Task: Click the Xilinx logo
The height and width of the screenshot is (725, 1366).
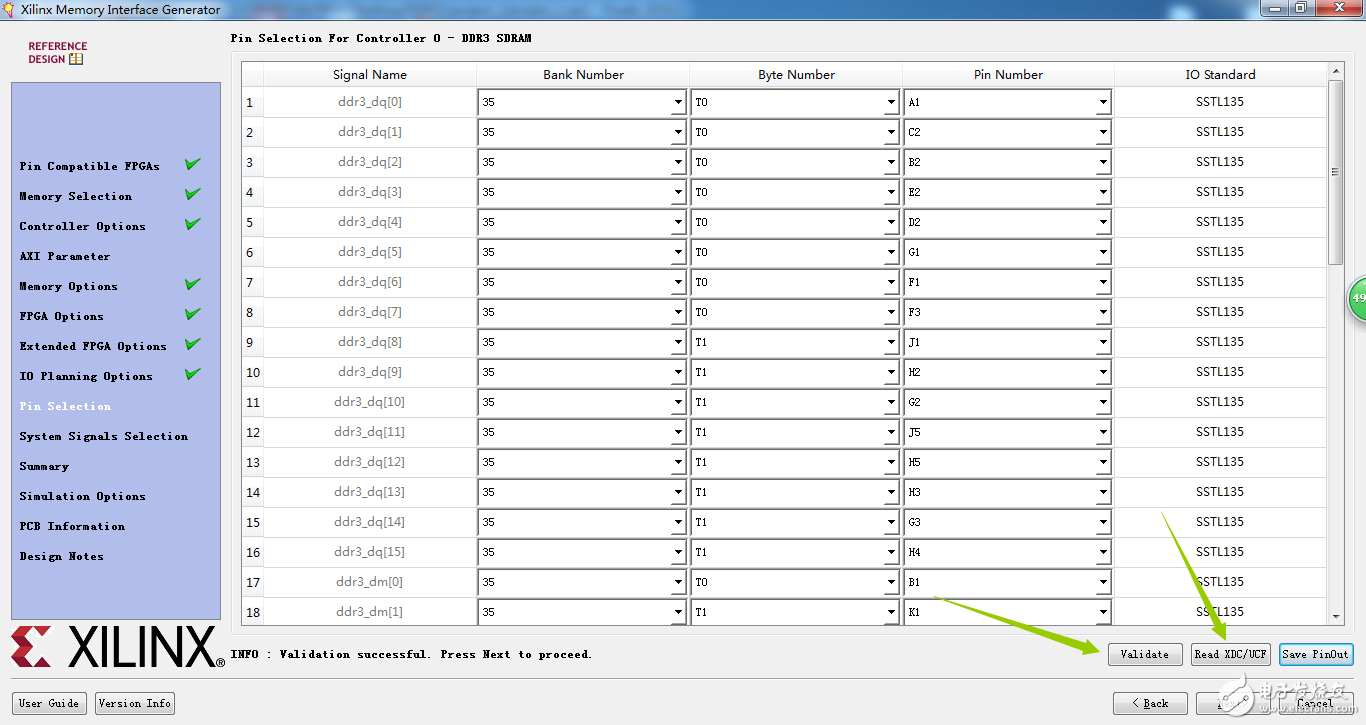Action: [x=117, y=648]
